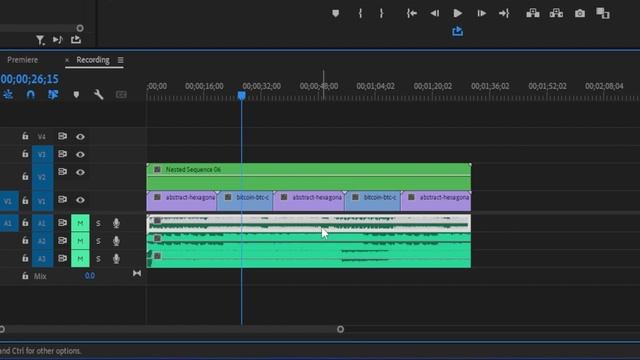Open timeline display settings wrench
640x360 pixels.
coord(98,95)
